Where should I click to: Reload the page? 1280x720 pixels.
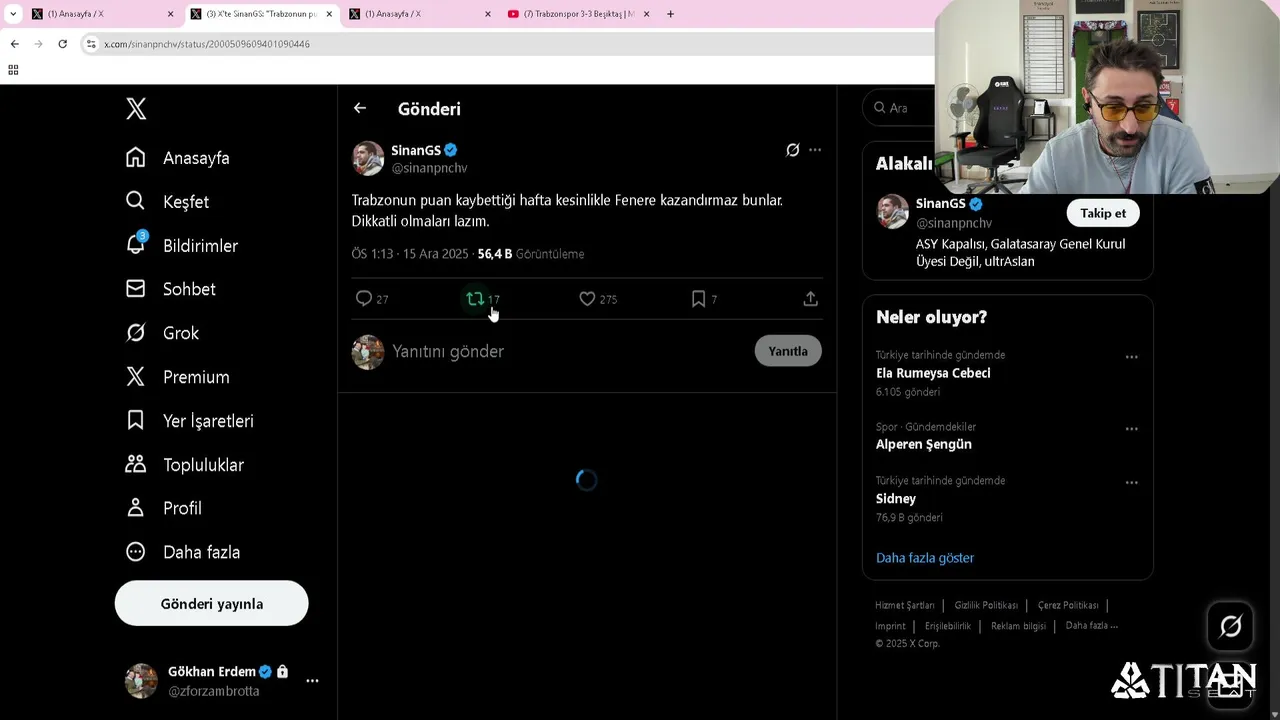[62, 44]
